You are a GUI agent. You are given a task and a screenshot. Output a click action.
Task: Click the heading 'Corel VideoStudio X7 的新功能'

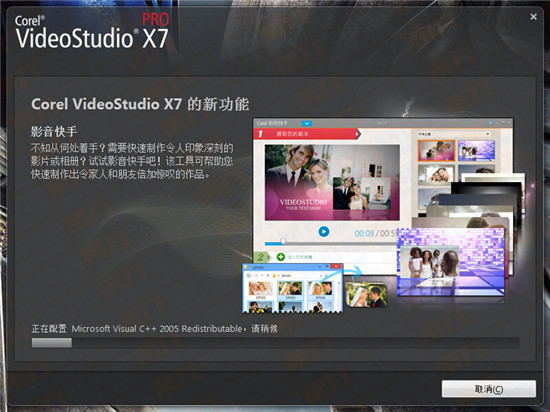tap(140, 104)
